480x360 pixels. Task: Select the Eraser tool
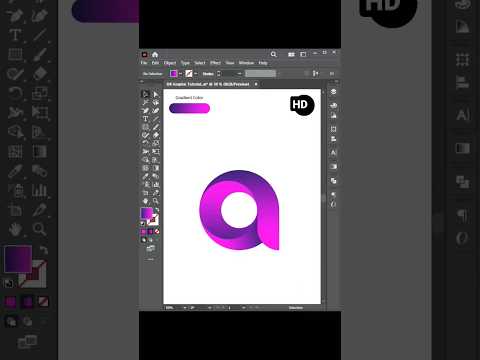[156, 135]
